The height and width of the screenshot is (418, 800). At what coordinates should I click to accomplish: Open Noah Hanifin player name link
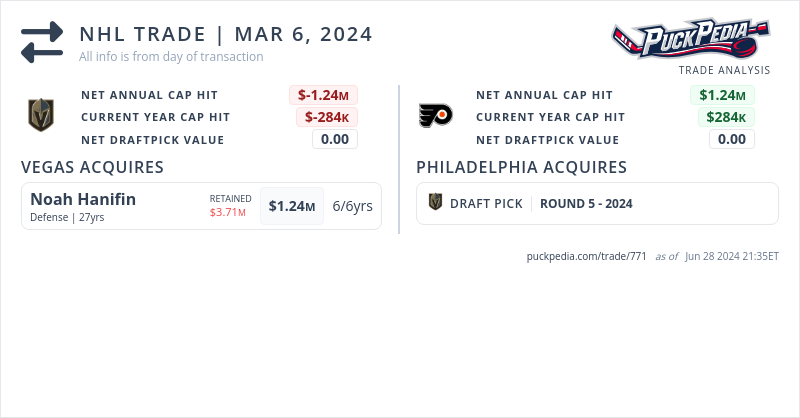83,199
